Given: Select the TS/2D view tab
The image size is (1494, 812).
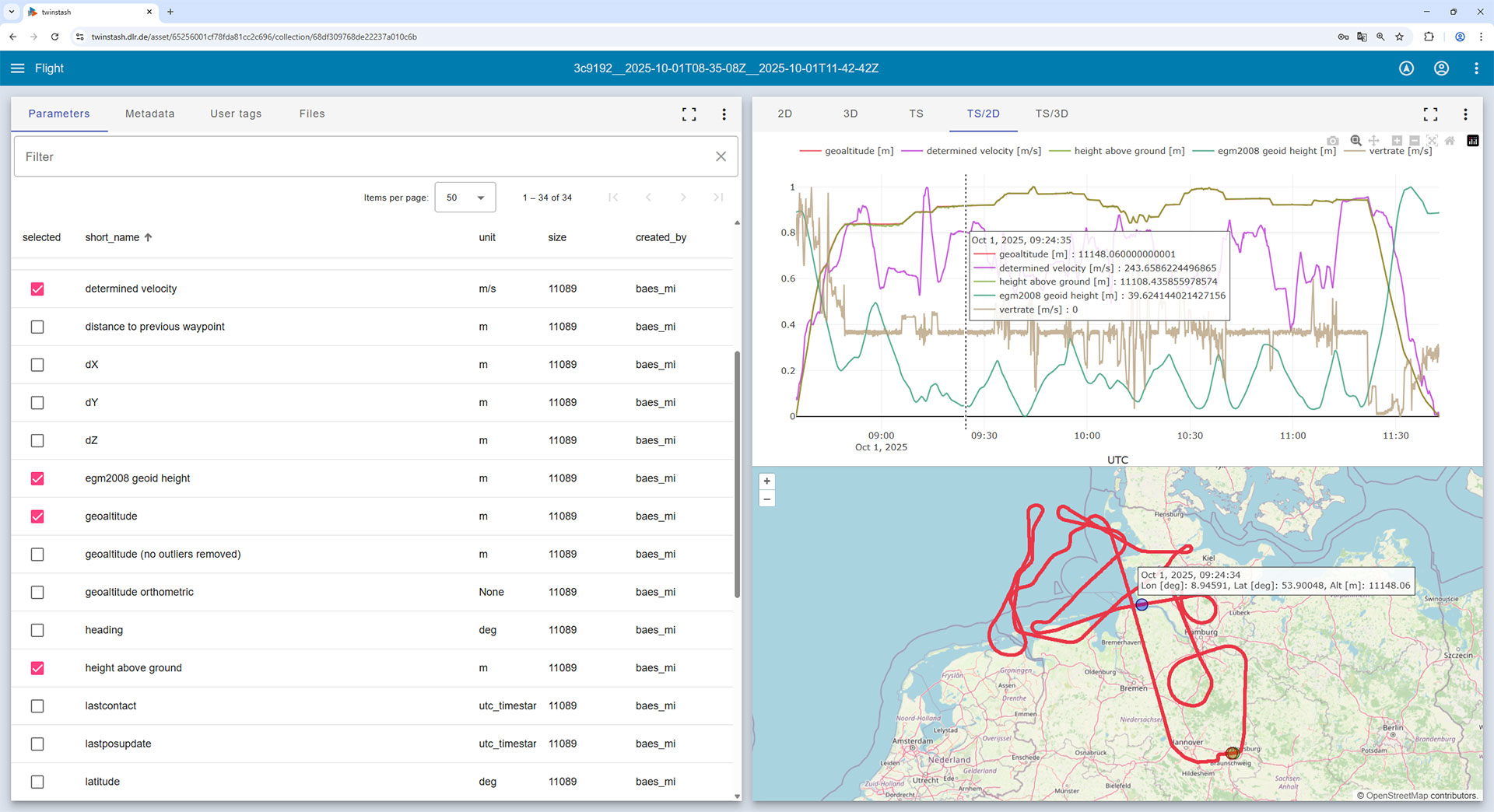Looking at the screenshot, I should coord(983,114).
